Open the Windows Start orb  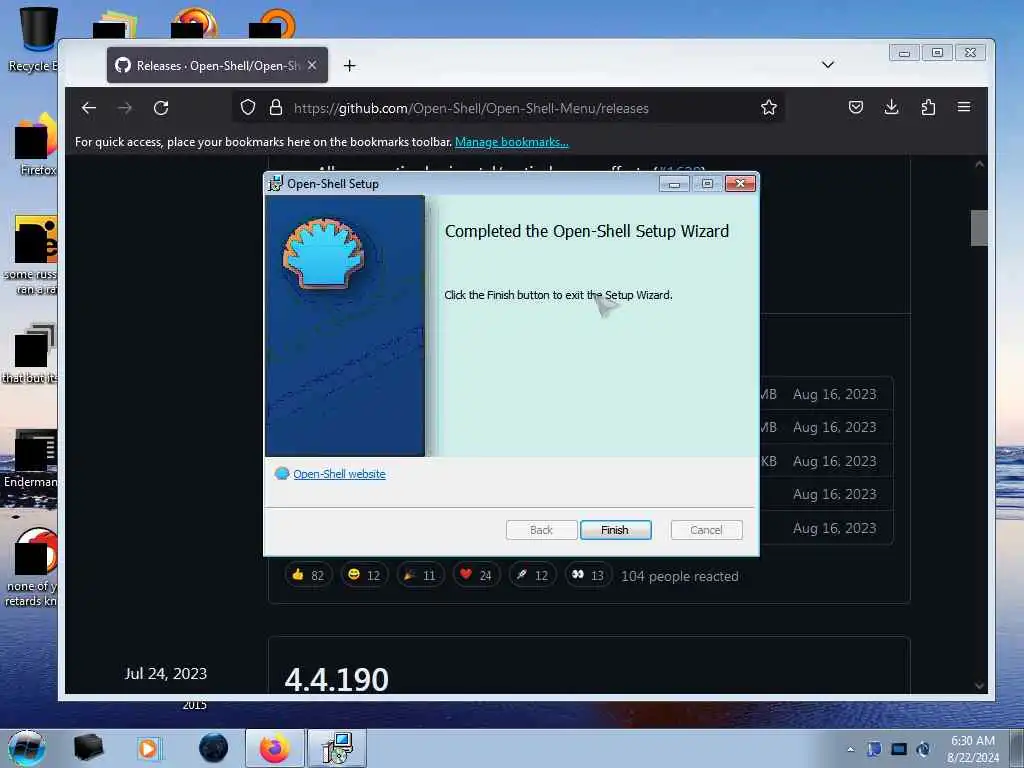[27, 748]
